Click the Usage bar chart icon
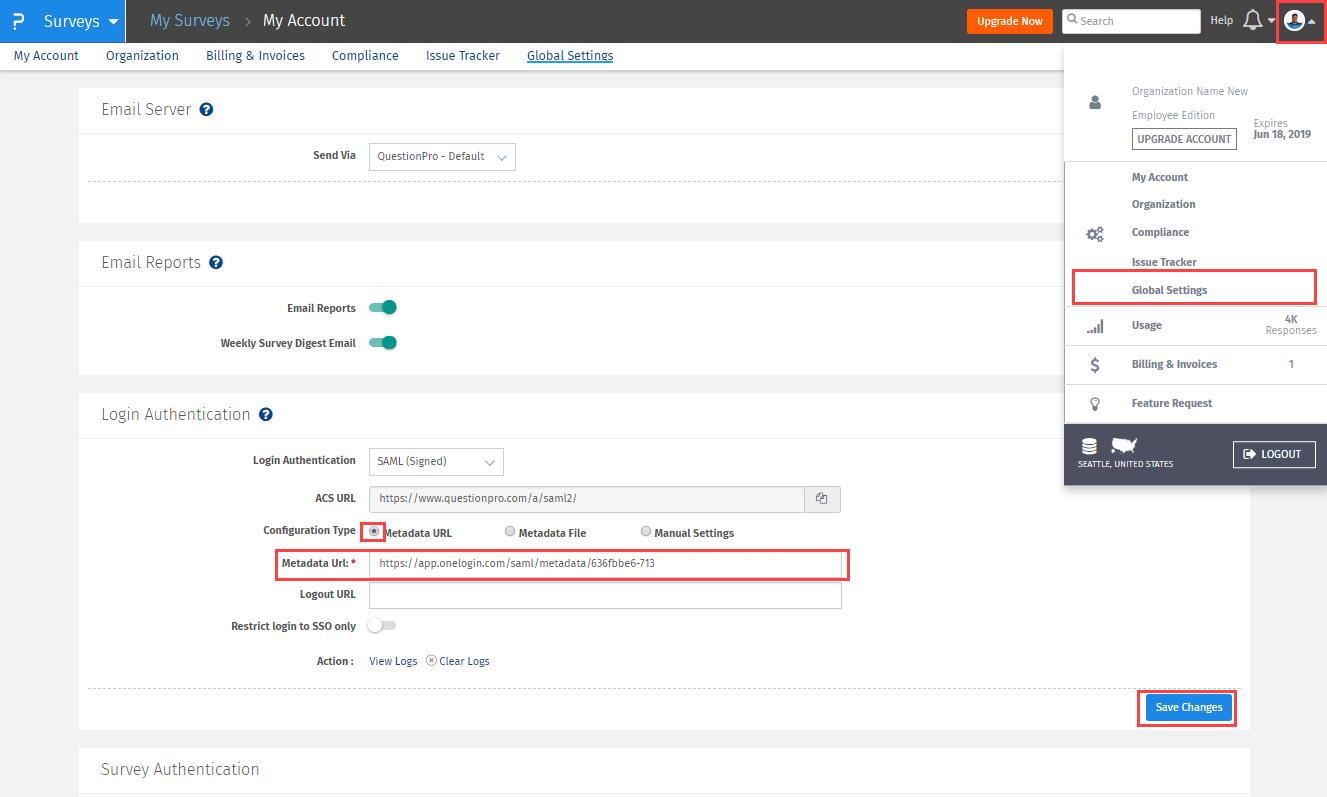 coord(1095,326)
